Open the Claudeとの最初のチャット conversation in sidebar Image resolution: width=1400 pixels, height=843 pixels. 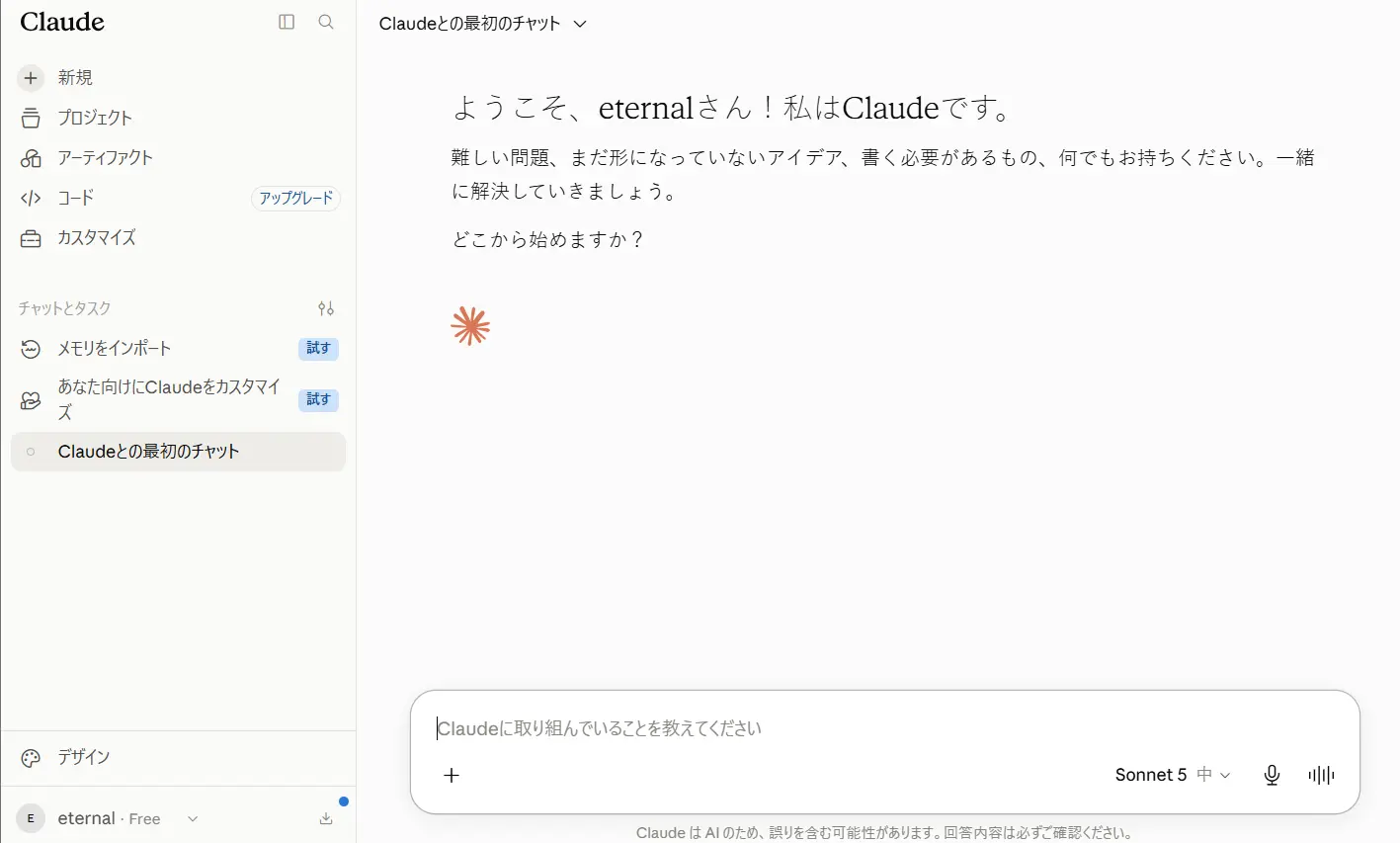178,452
